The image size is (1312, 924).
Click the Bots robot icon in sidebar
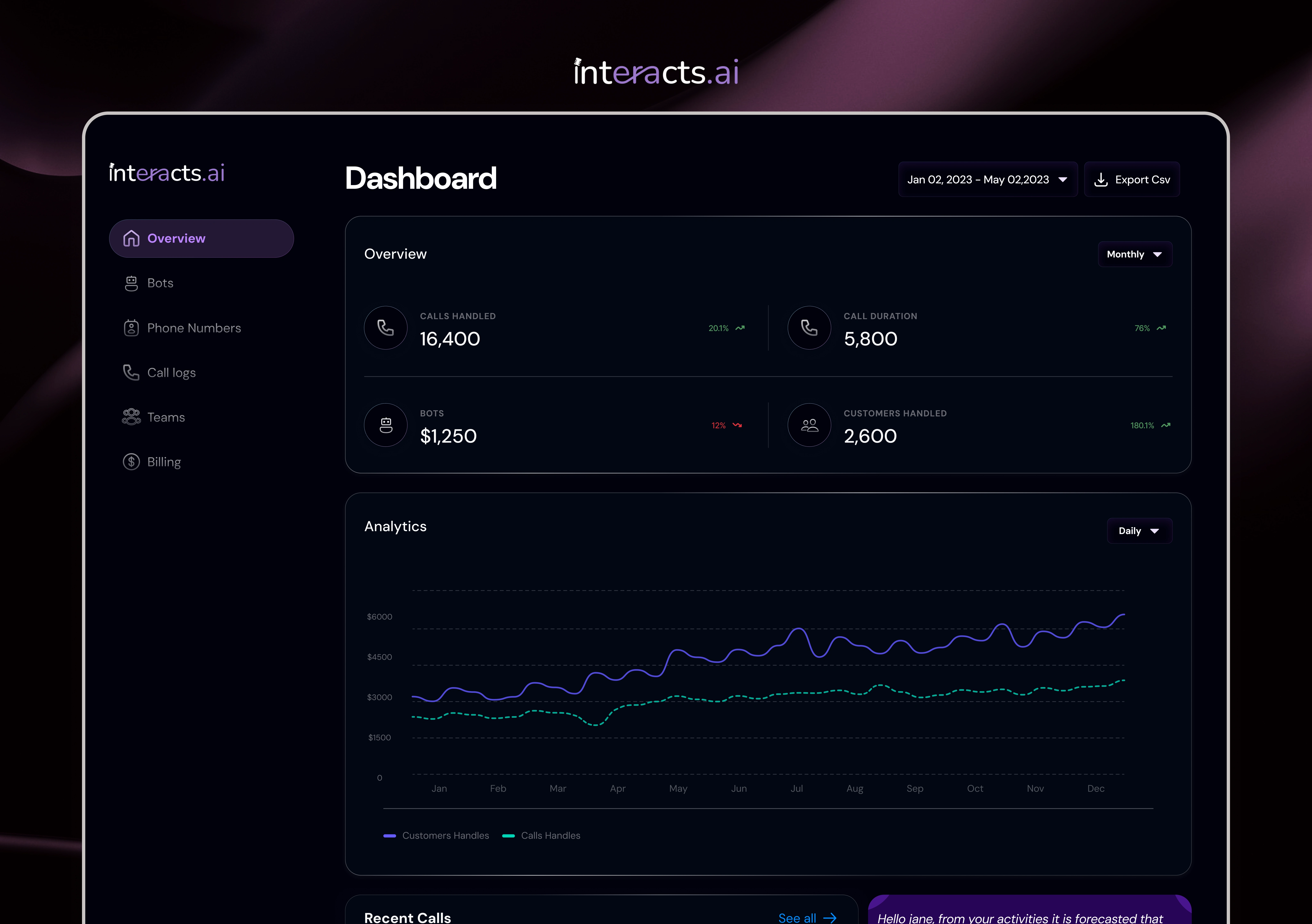[131, 283]
